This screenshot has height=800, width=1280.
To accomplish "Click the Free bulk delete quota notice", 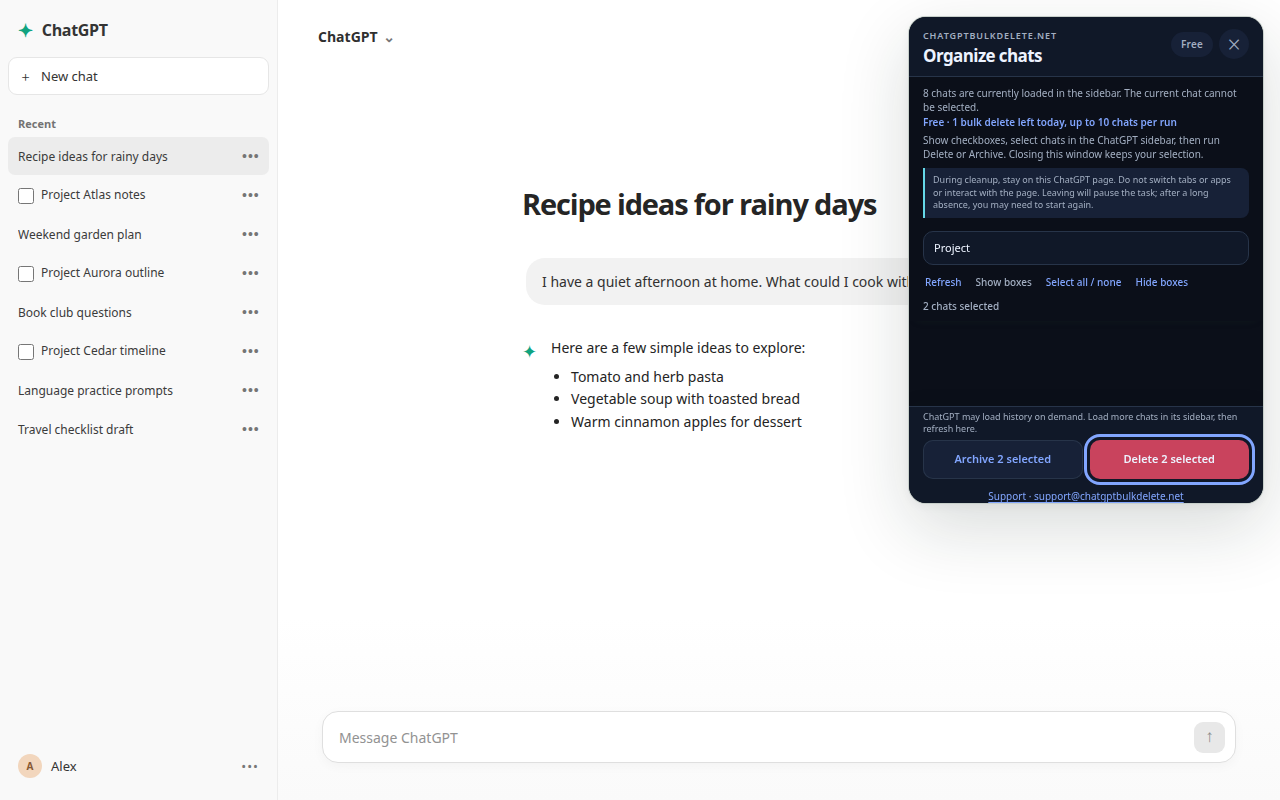I will coord(1050,122).
